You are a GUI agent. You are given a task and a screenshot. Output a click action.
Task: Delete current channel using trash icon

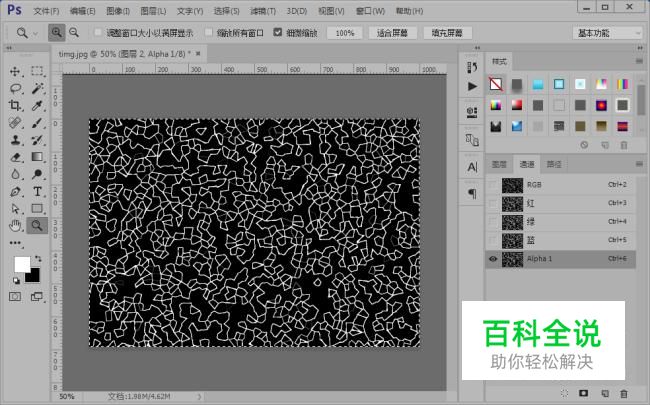coord(624,394)
